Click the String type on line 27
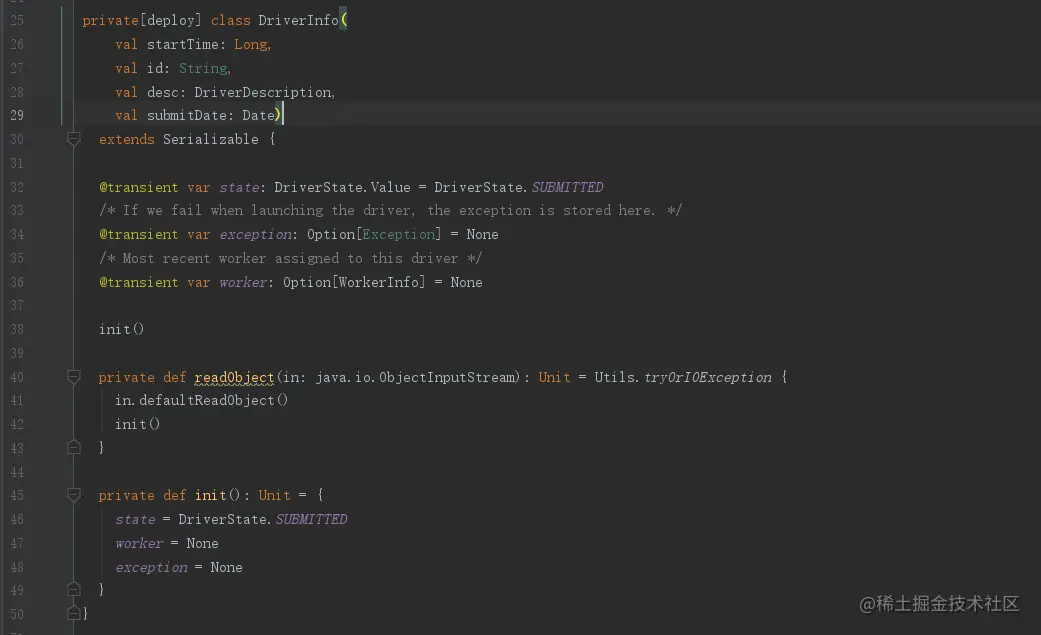The width and height of the screenshot is (1041, 635). click(x=202, y=68)
